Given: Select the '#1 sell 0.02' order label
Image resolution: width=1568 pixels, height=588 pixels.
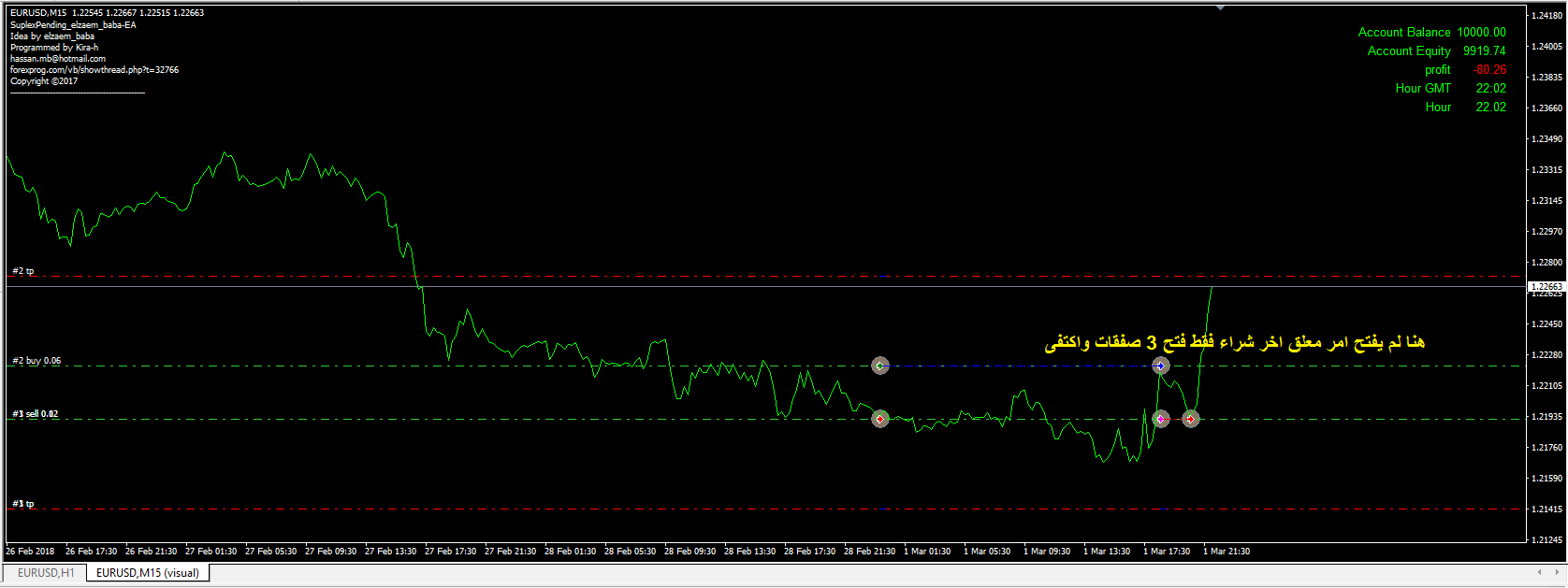Looking at the screenshot, I should [36, 414].
